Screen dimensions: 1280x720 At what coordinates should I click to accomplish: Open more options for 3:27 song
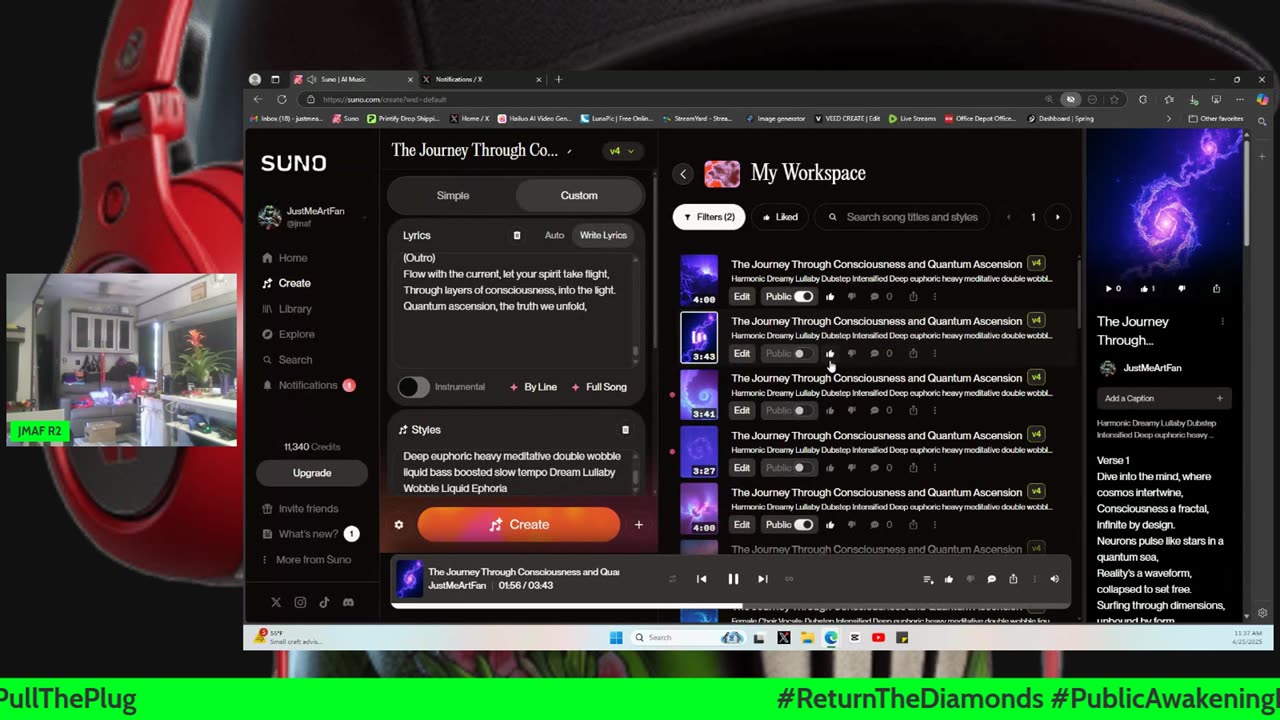(x=935, y=468)
